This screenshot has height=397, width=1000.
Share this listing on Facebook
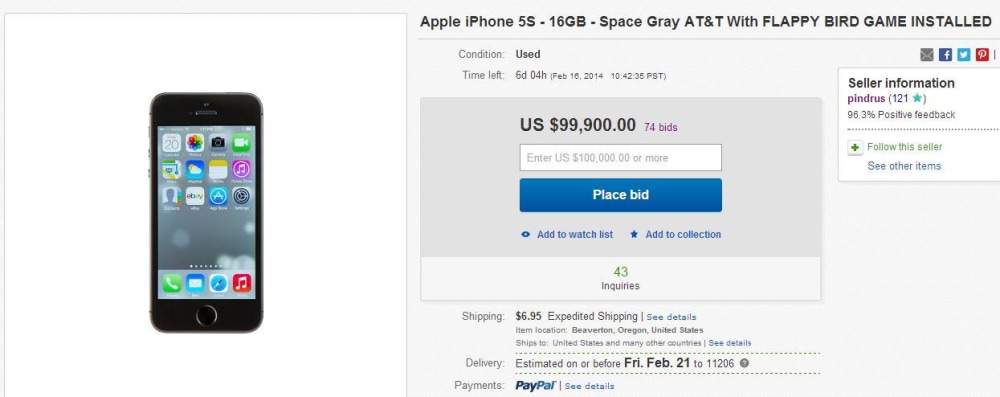click(945, 55)
